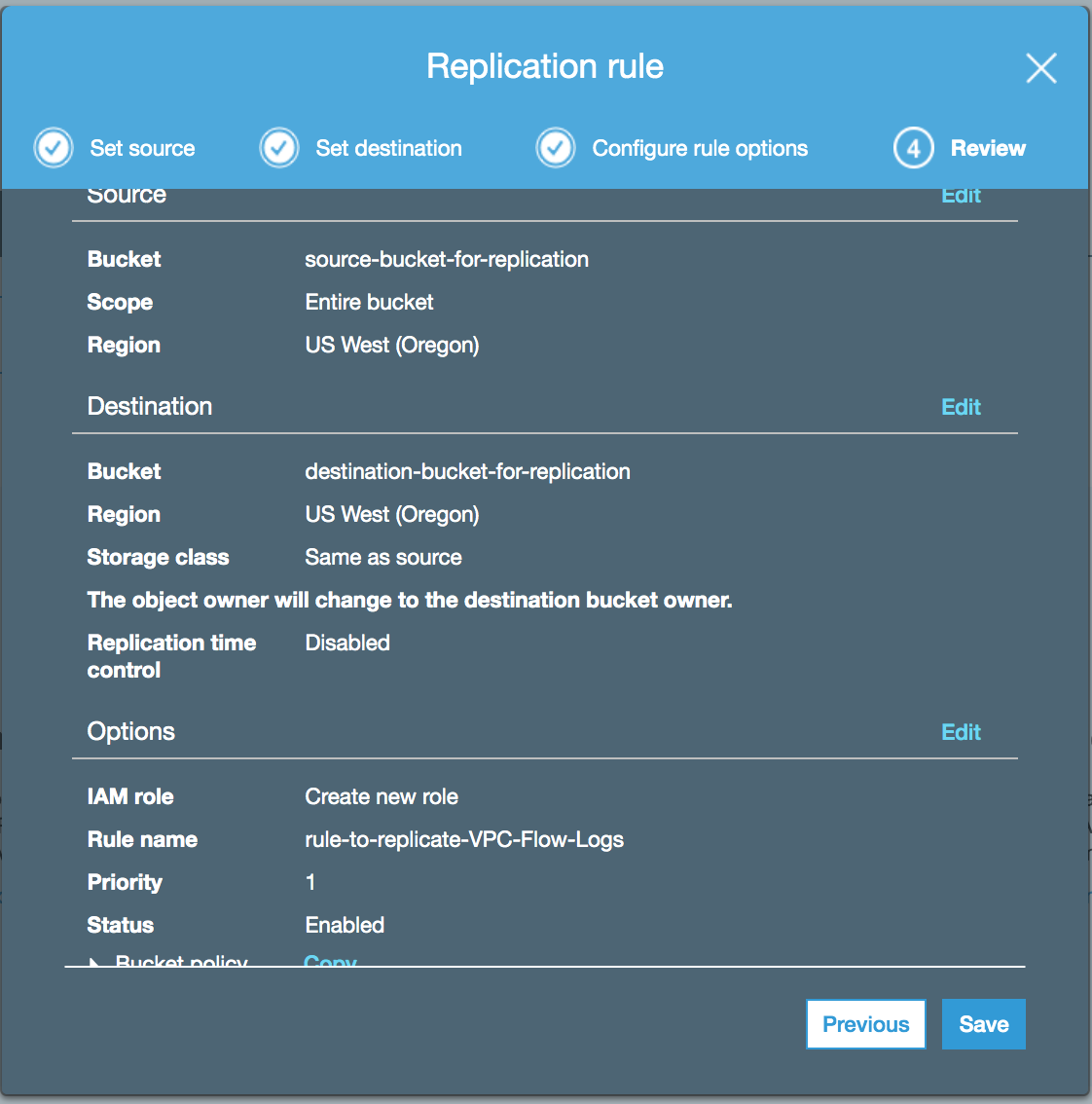Click the Replication rule dialog title
The width and height of the screenshot is (1092, 1104).
[x=545, y=66]
